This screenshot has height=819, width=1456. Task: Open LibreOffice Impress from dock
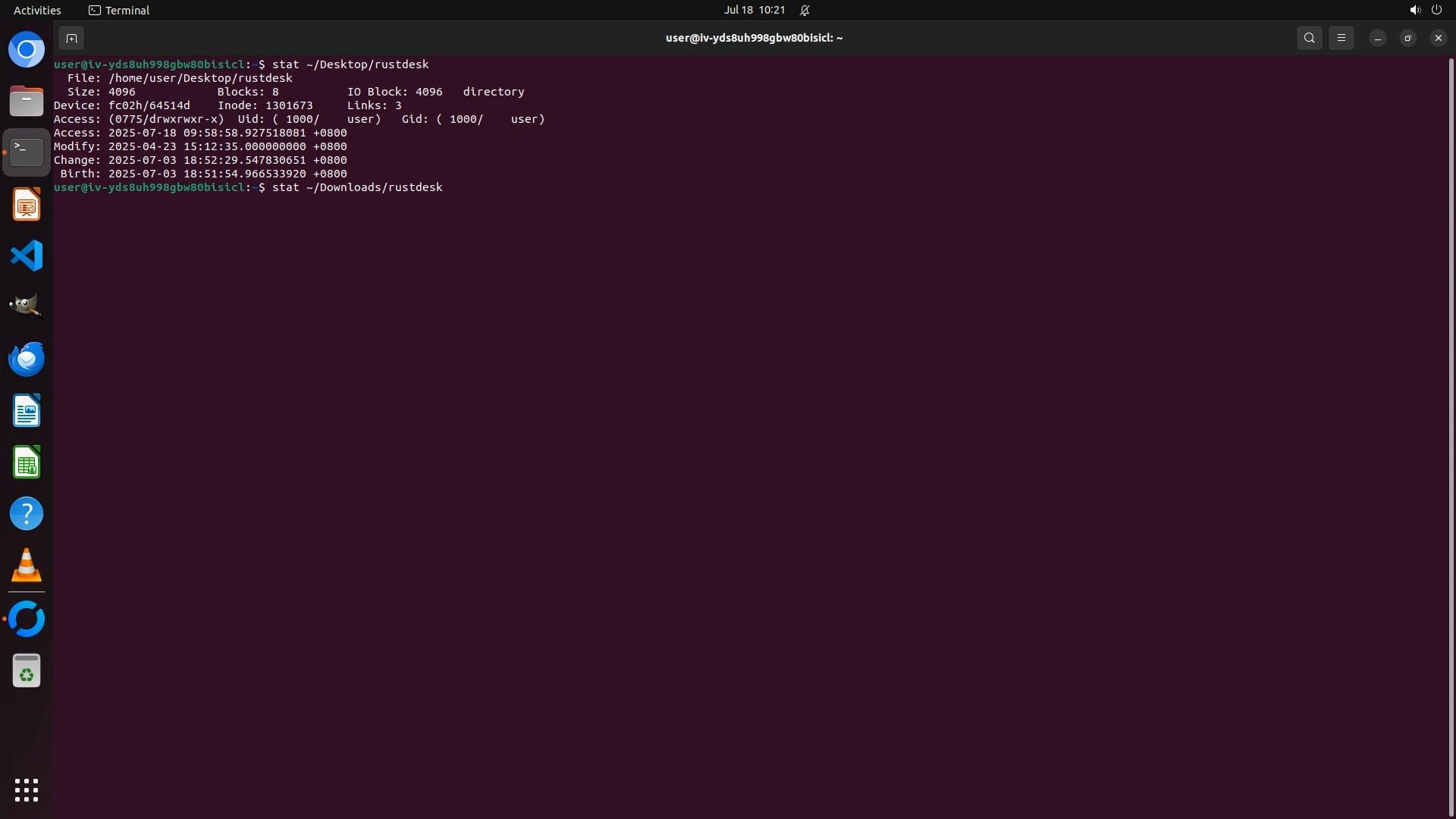click(27, 205)
